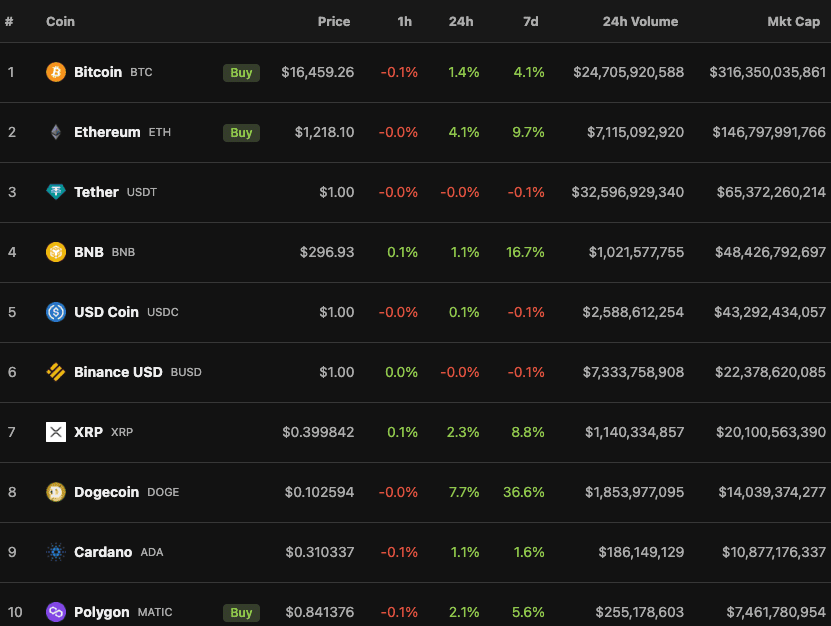This screenshot has height=626, width=831.
Task: Open the Cardano name link
Action: pos(103,552)
